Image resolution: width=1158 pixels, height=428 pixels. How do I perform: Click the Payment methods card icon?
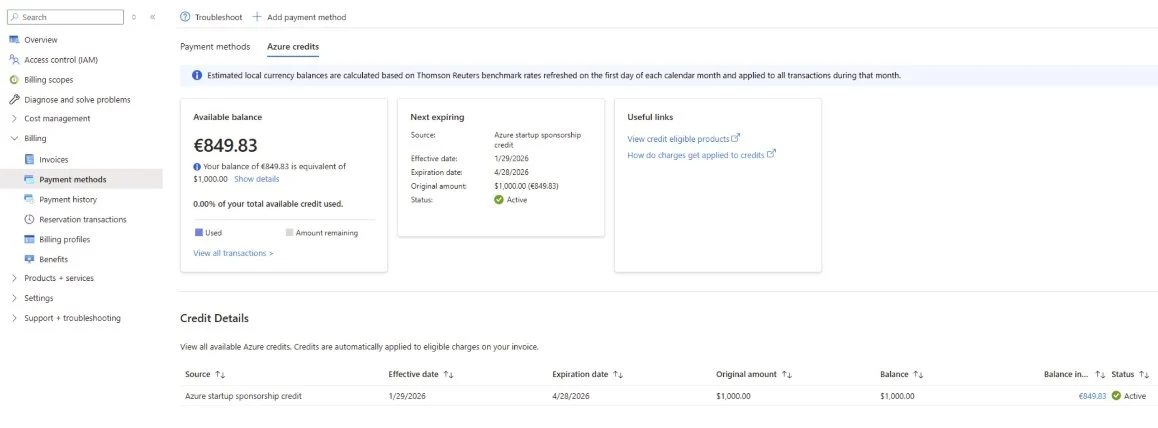pyautogui.click(x=30, y=179)
